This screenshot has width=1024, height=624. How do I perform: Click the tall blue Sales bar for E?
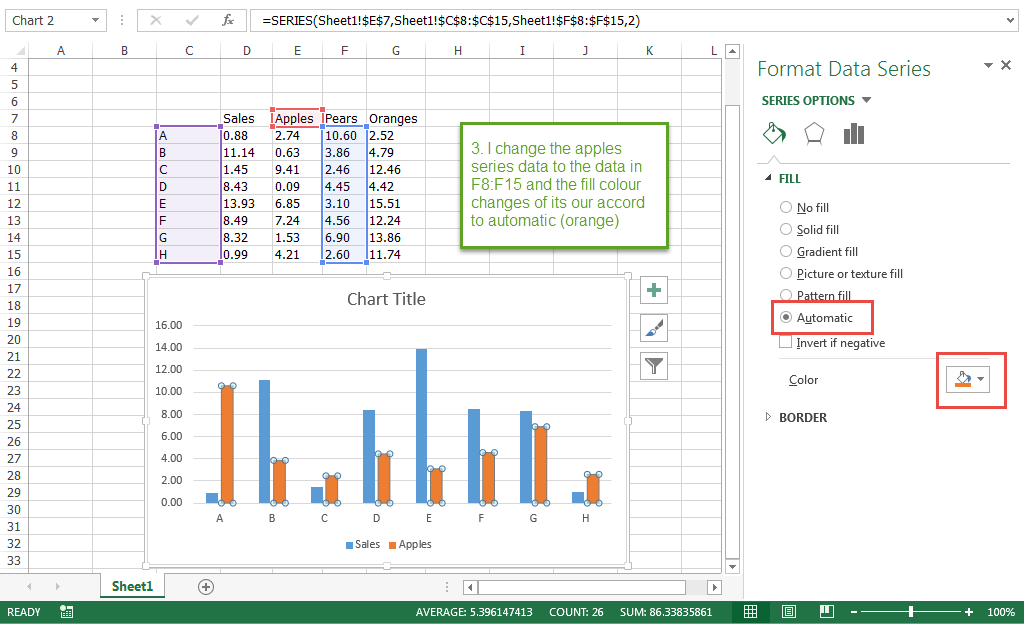(421, 426)
